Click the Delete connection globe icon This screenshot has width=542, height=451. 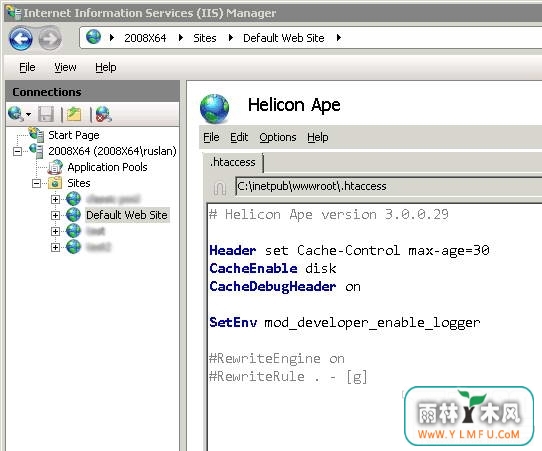103,114
